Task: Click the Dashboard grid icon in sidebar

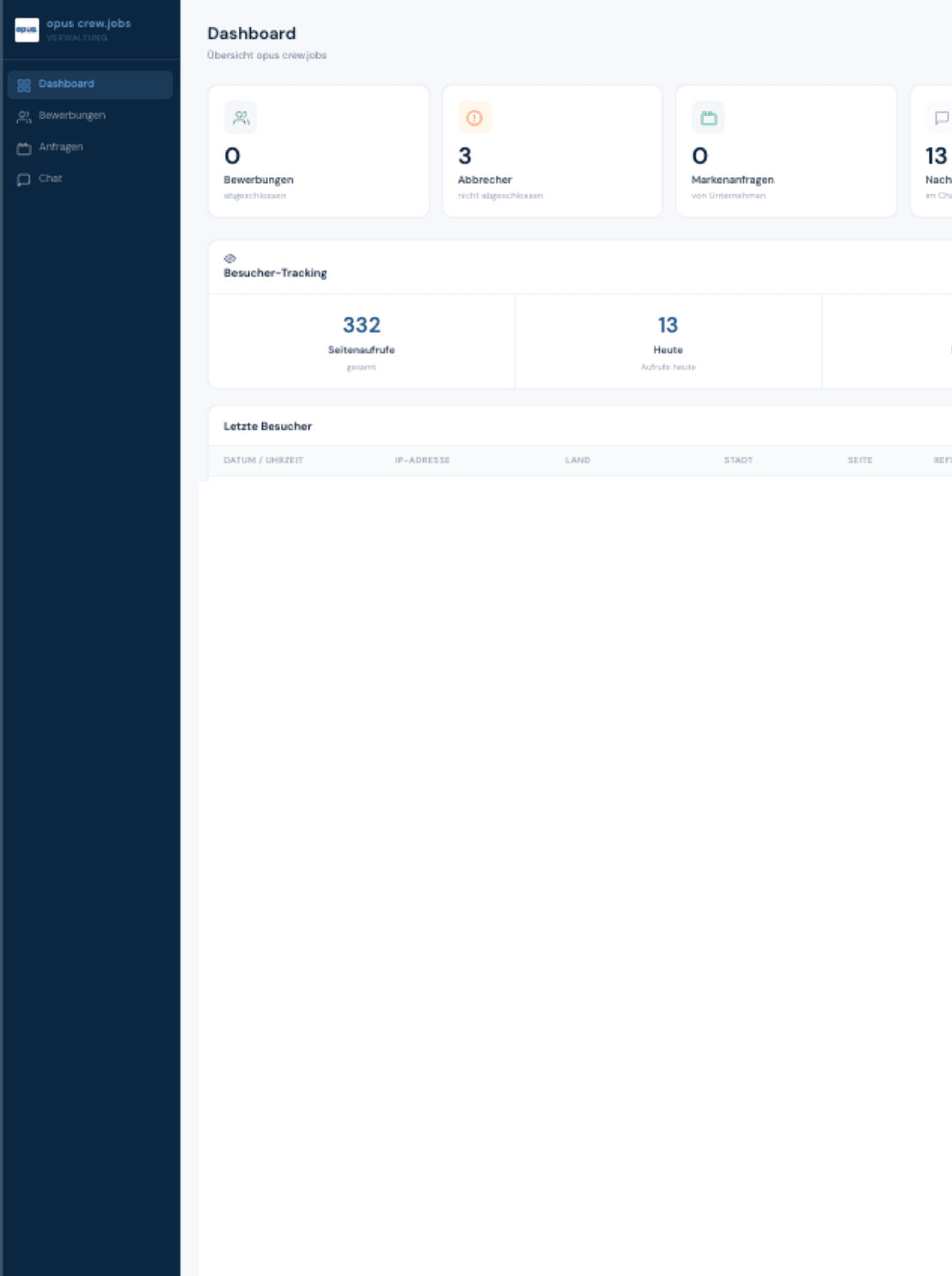Action: tap(23, 84)
